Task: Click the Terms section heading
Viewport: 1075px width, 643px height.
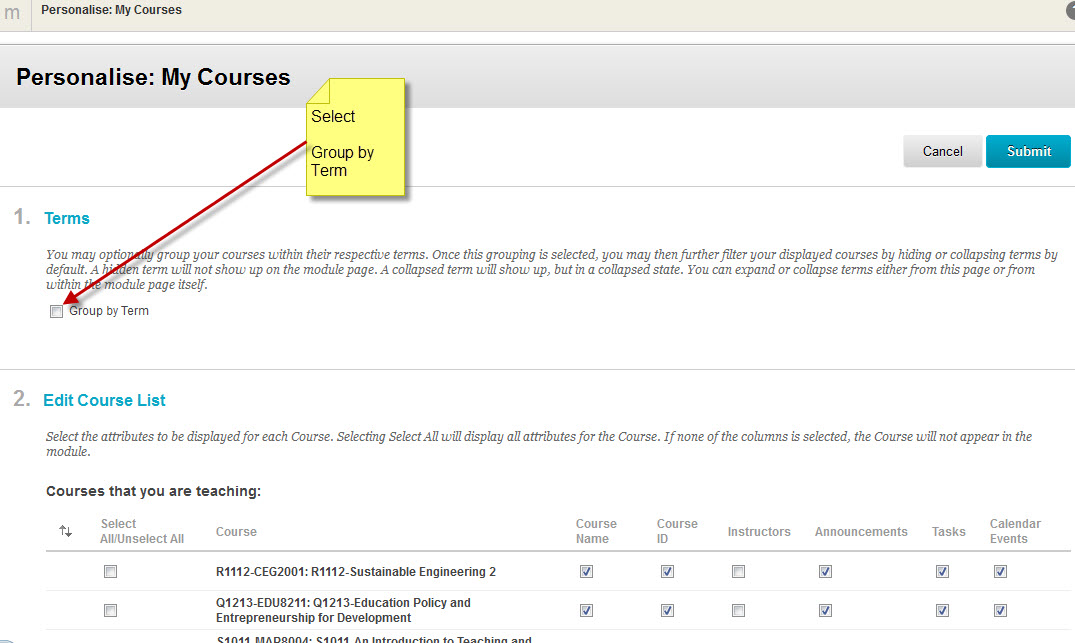Action: click(x=67, y=218)
